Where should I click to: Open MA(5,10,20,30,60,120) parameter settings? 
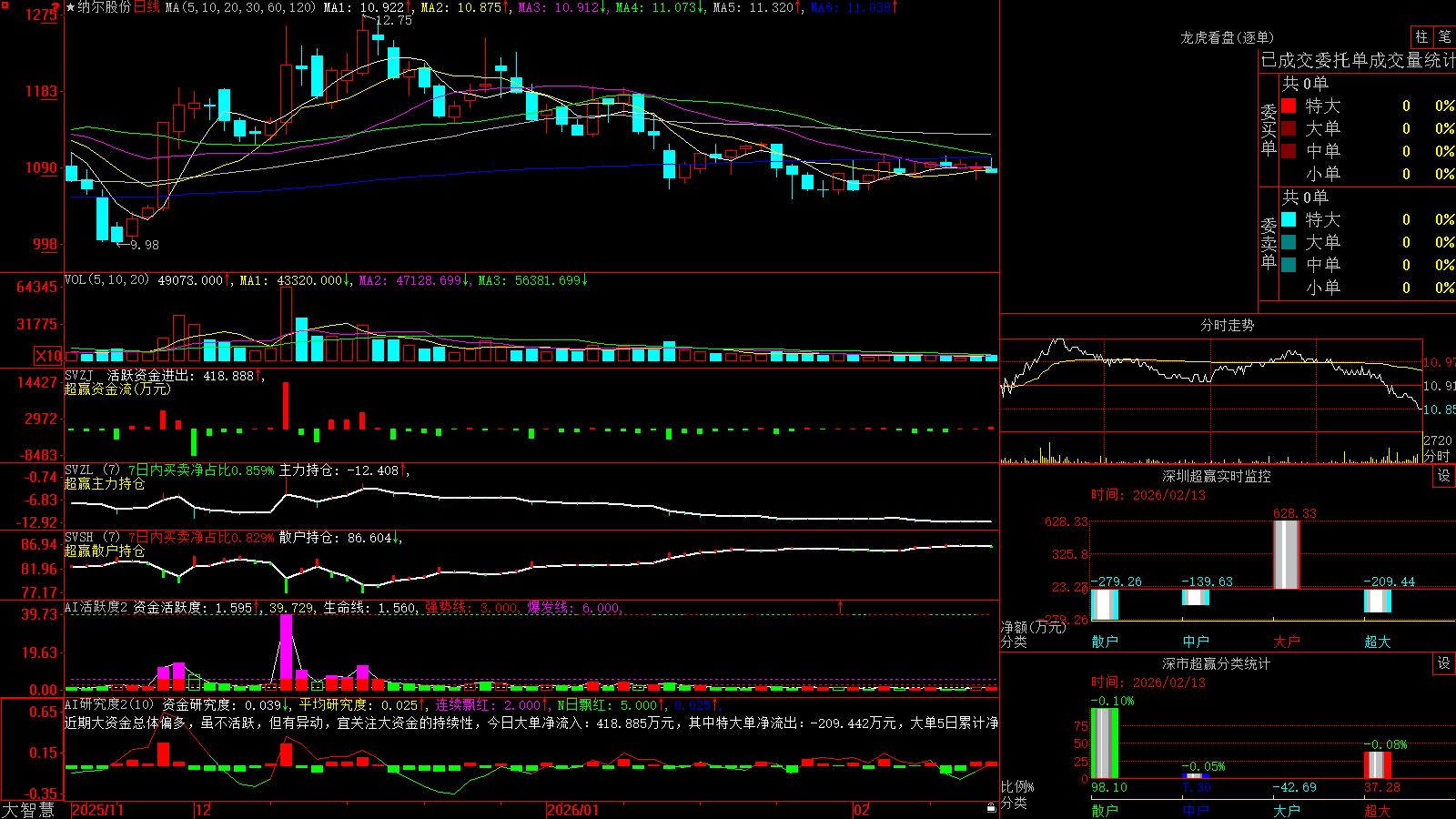[x=240, y=7]
